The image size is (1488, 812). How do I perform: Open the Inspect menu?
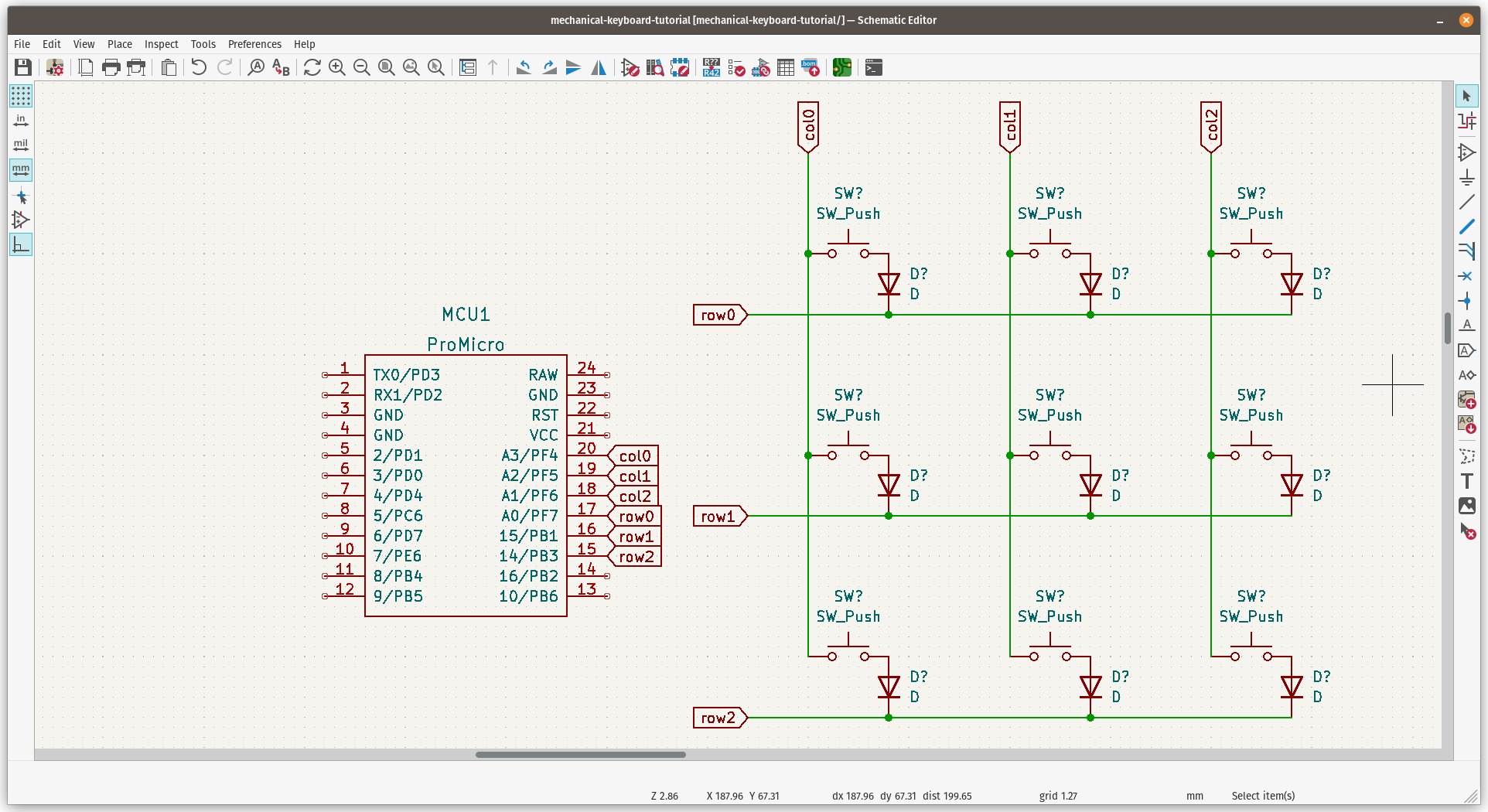pyautogui.click(x=161, y=44)
